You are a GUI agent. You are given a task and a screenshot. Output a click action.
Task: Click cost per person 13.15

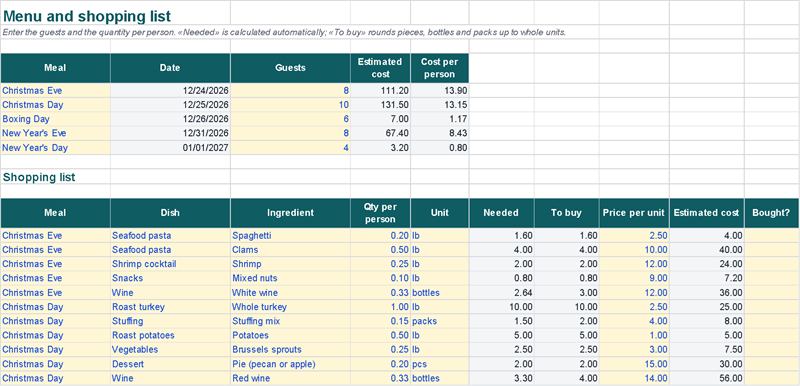439,105
